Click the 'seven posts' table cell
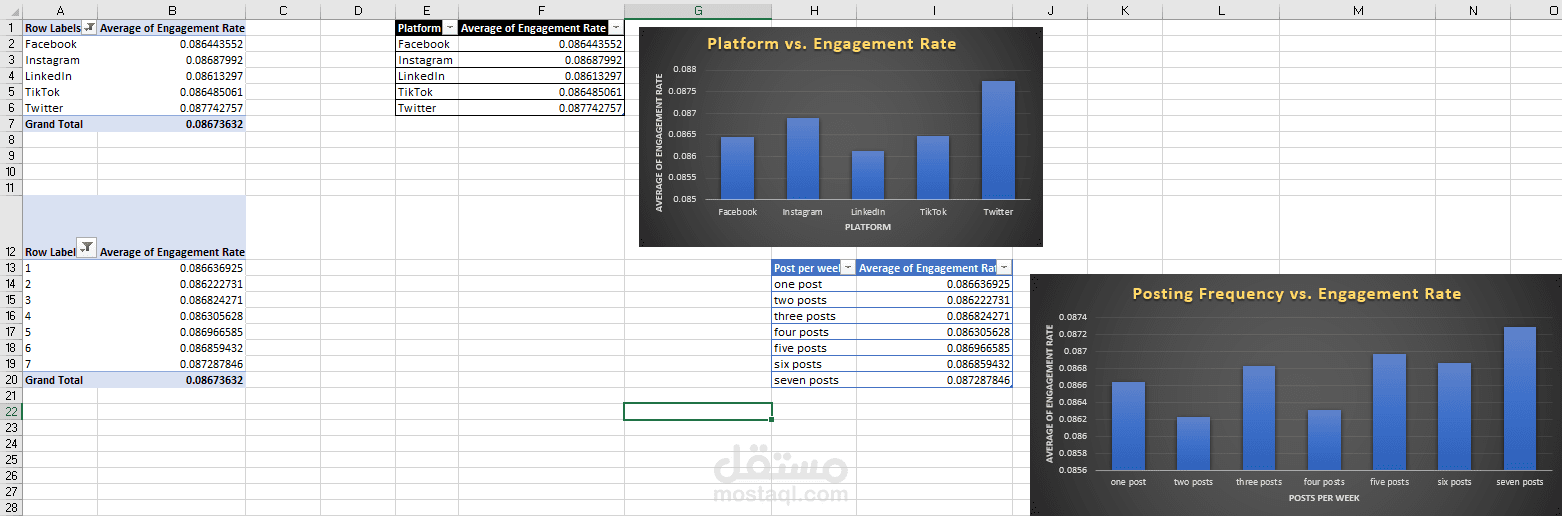This screenshot has width=1562, height=516. 814,380
